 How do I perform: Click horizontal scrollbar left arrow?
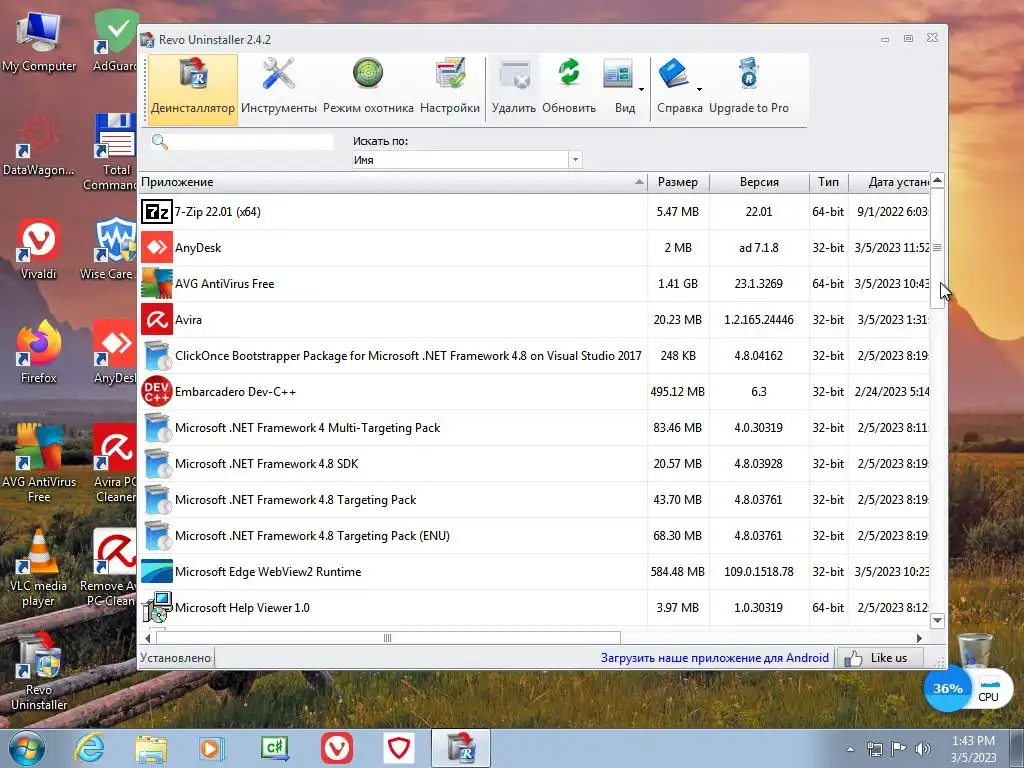click(x=148, y=638)
